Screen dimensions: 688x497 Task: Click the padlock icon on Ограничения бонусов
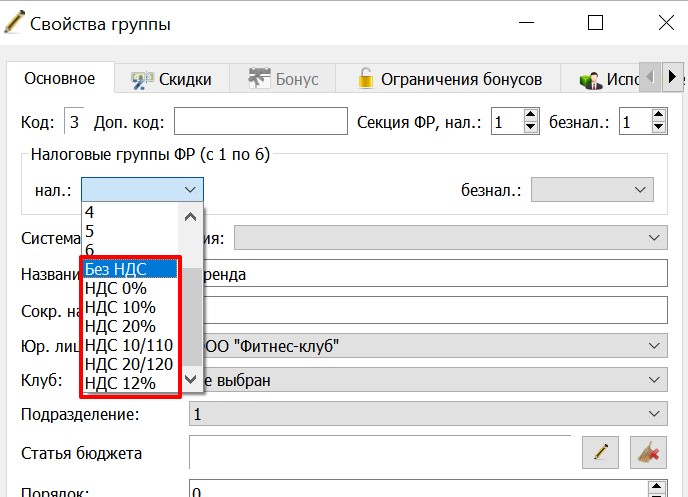click(x=365, y=79)
